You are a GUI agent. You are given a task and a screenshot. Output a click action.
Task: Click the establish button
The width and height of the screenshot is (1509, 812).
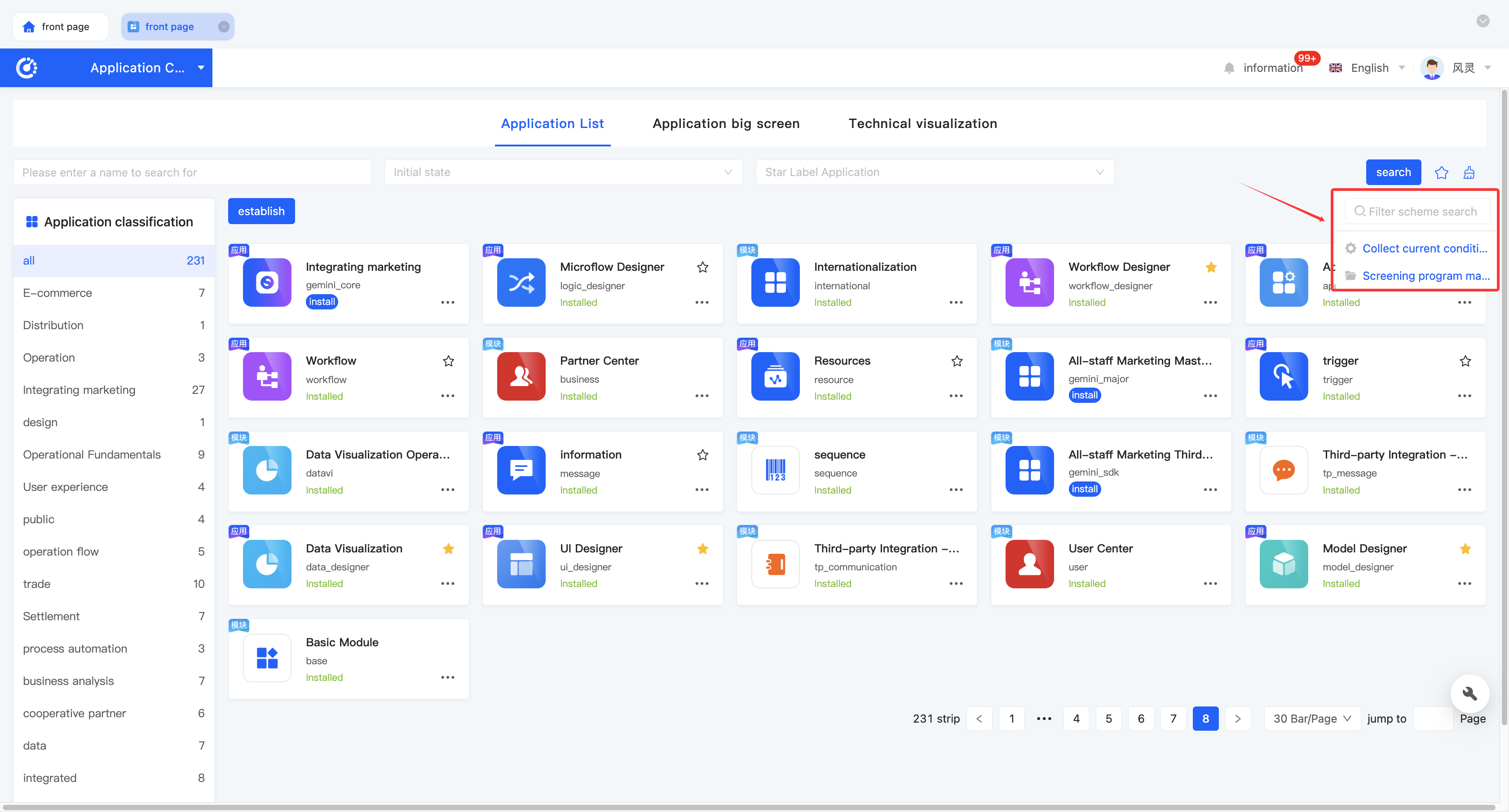coord(261,211)
